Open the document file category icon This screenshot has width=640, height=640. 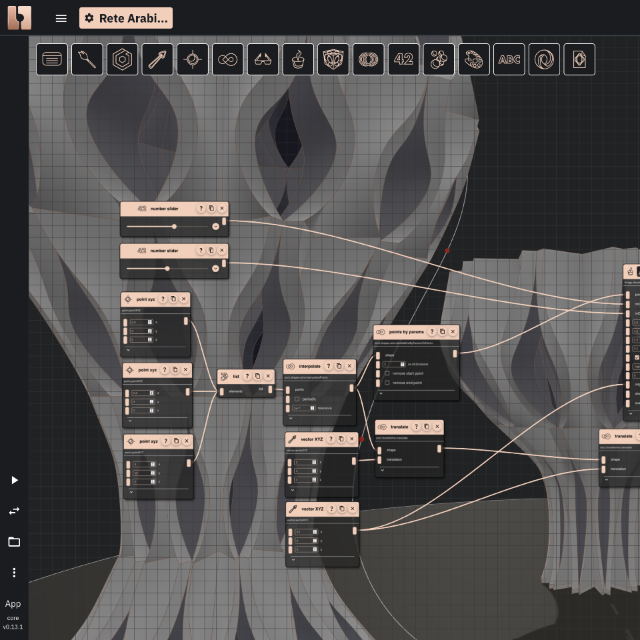click(x=579, y=59)
